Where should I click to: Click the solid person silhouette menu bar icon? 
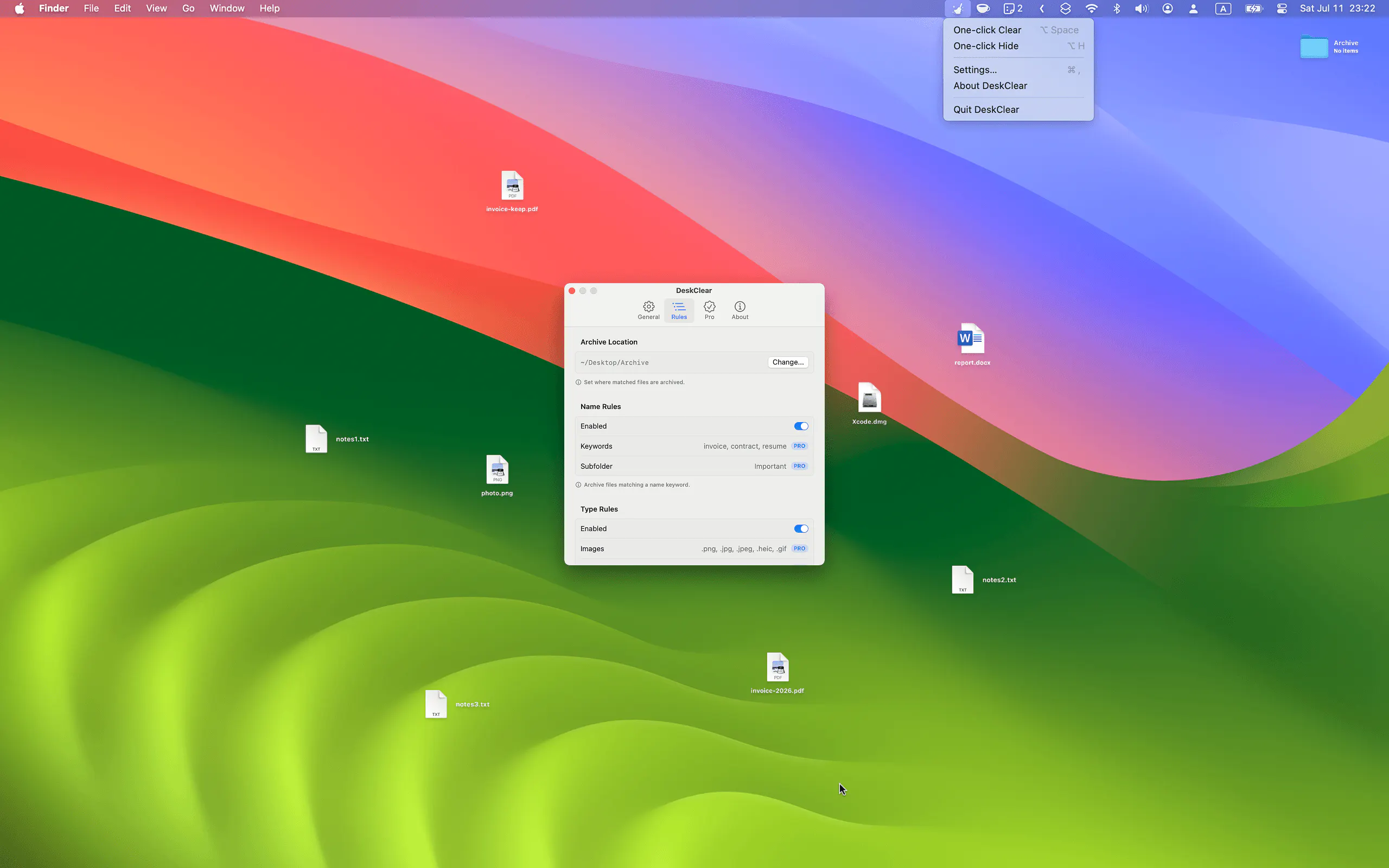[1193, 9]
